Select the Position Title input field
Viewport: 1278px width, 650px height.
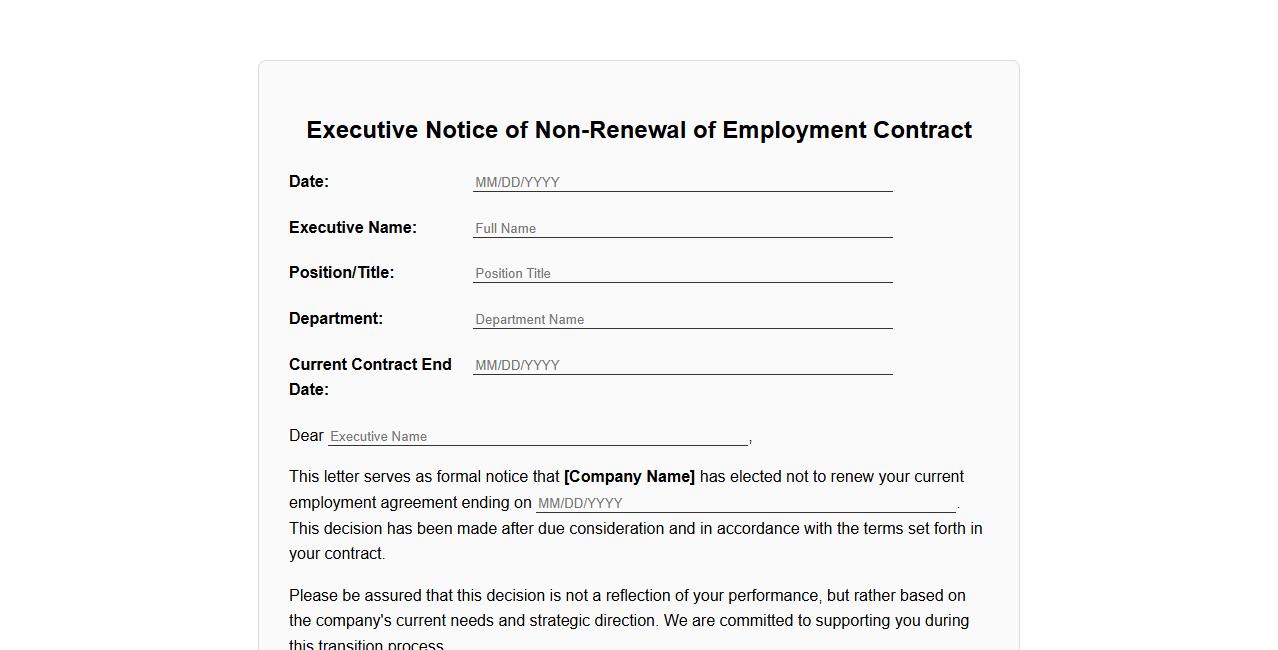[683, 273]
